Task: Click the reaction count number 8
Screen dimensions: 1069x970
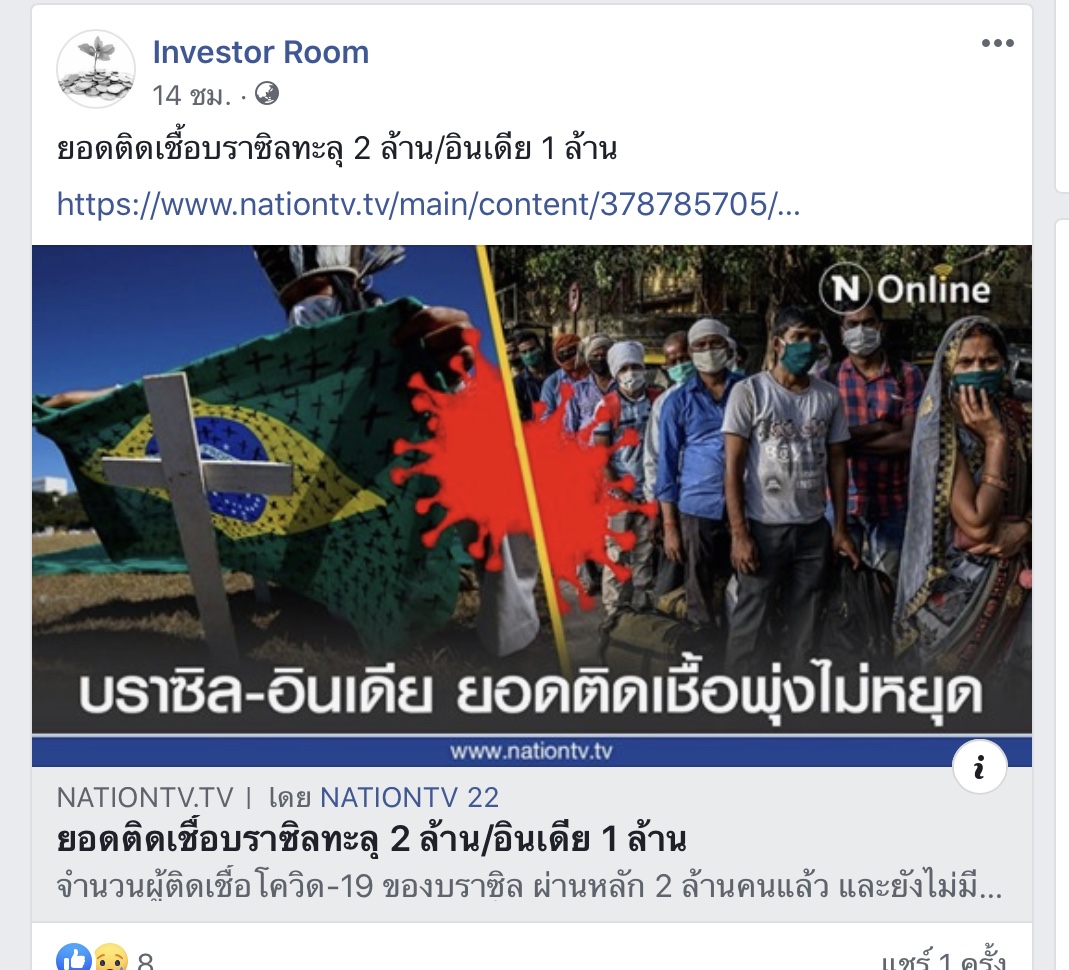Action: pyautogui.click(x=145, y=960)
